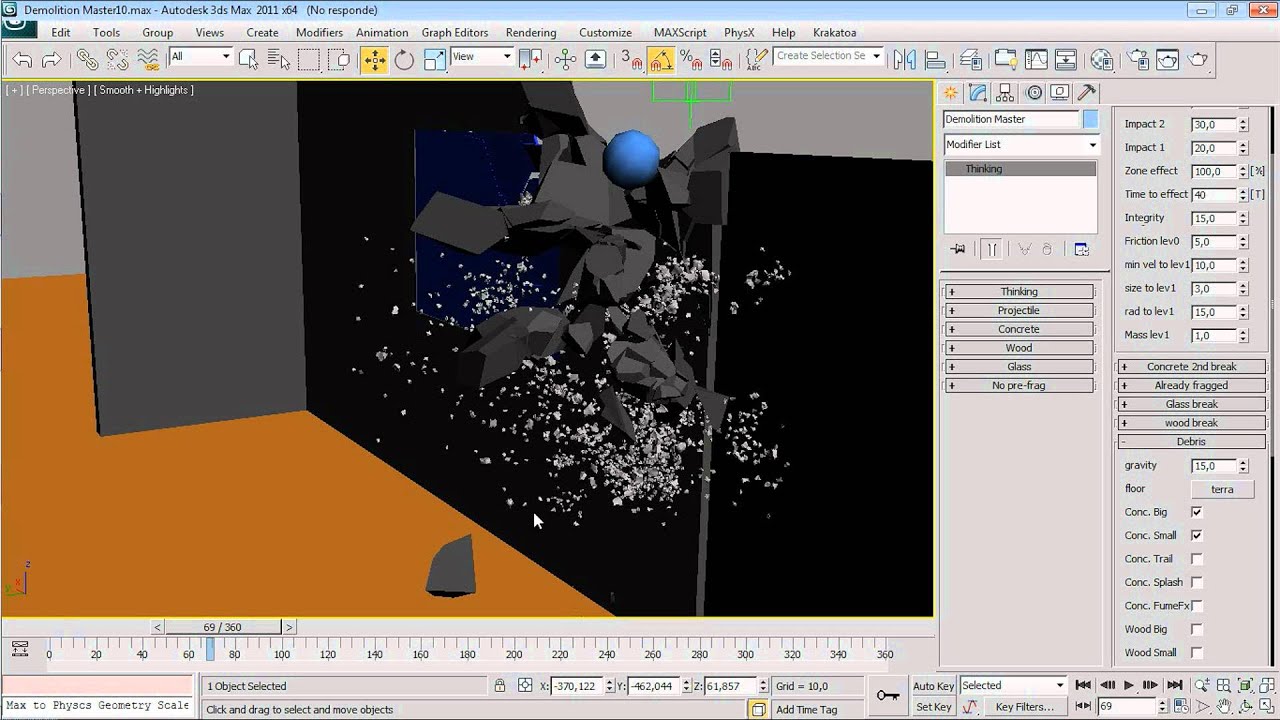The height and width of the screenshot is (720, 1280).
Task: Activate the Select and Rotate tool
Action: (x=404, y=60)
